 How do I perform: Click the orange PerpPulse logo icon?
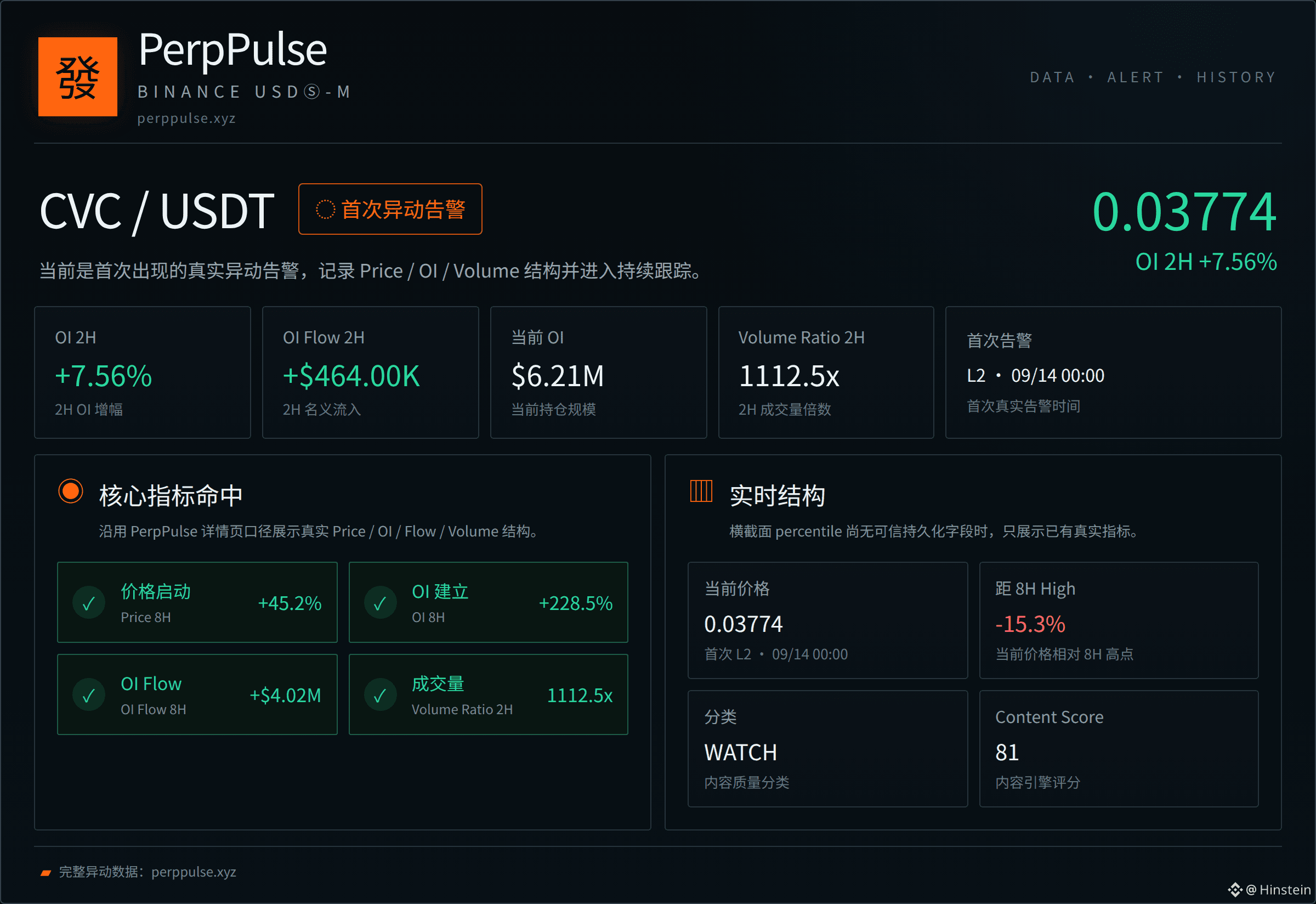[77, 76]
